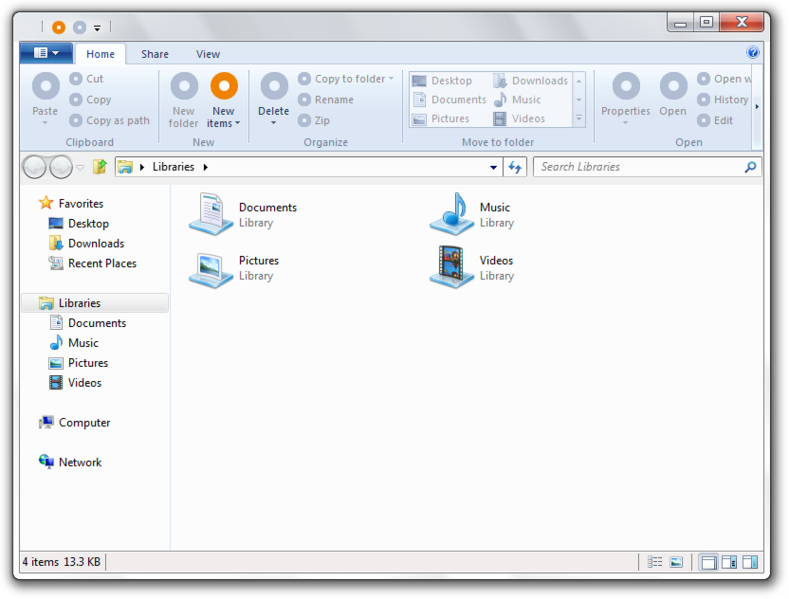
Task: Click the New items button
Action: (x=223, y=100)
